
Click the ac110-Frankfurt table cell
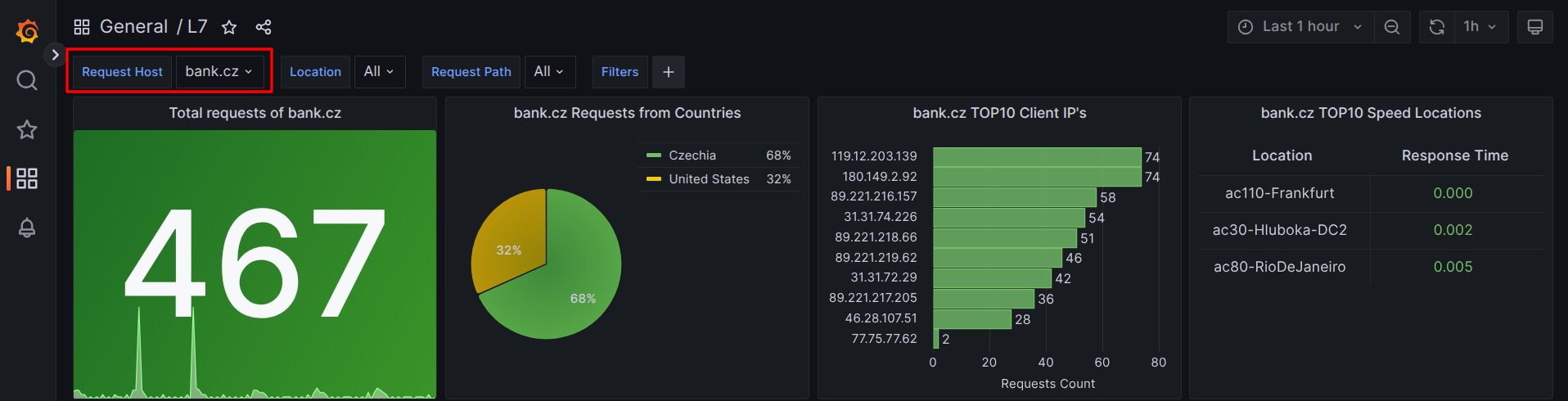click(x=1280, y=193)
